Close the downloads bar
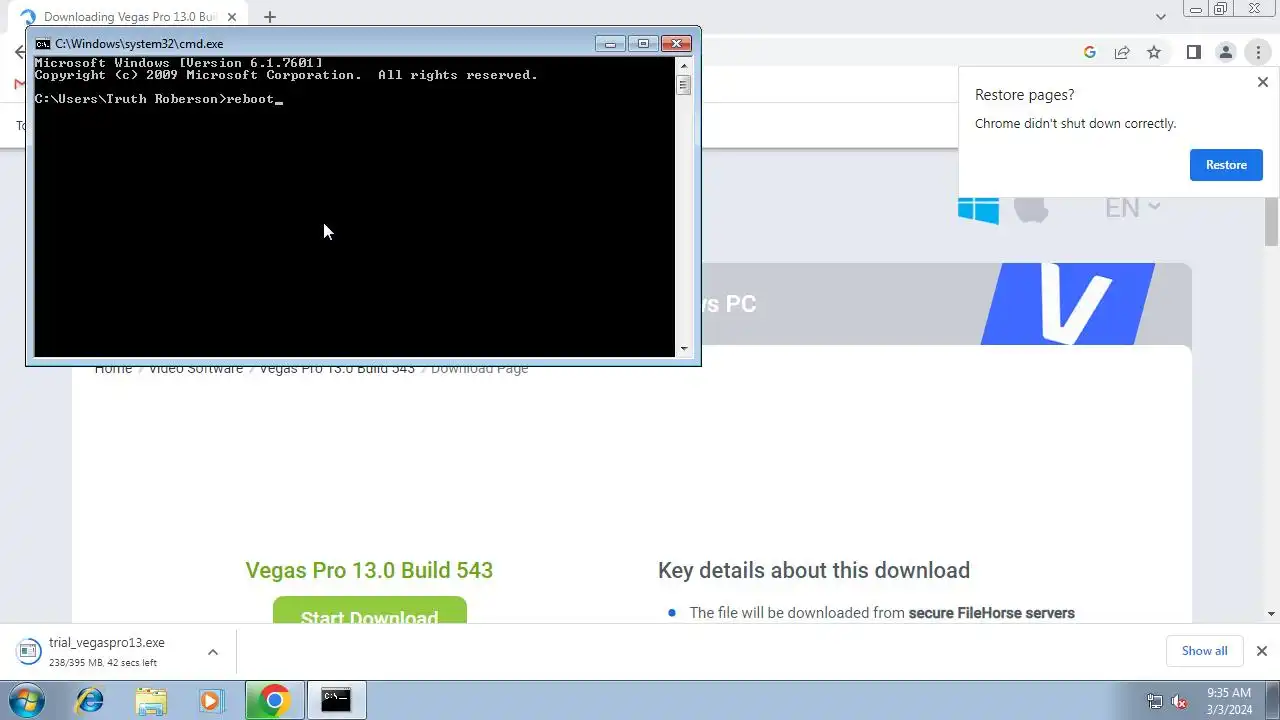 pos(1261,651)
